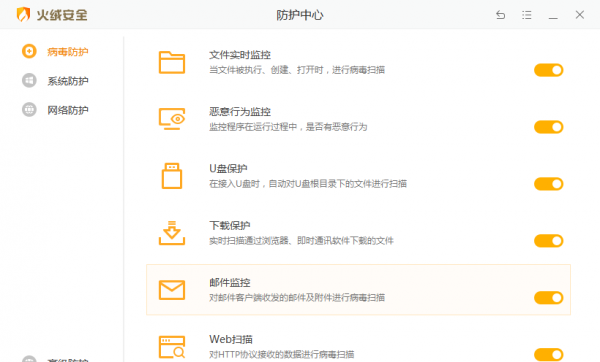
Task: Toggle off 文件实时监控 switch
Action: click(x=548, y=70)
